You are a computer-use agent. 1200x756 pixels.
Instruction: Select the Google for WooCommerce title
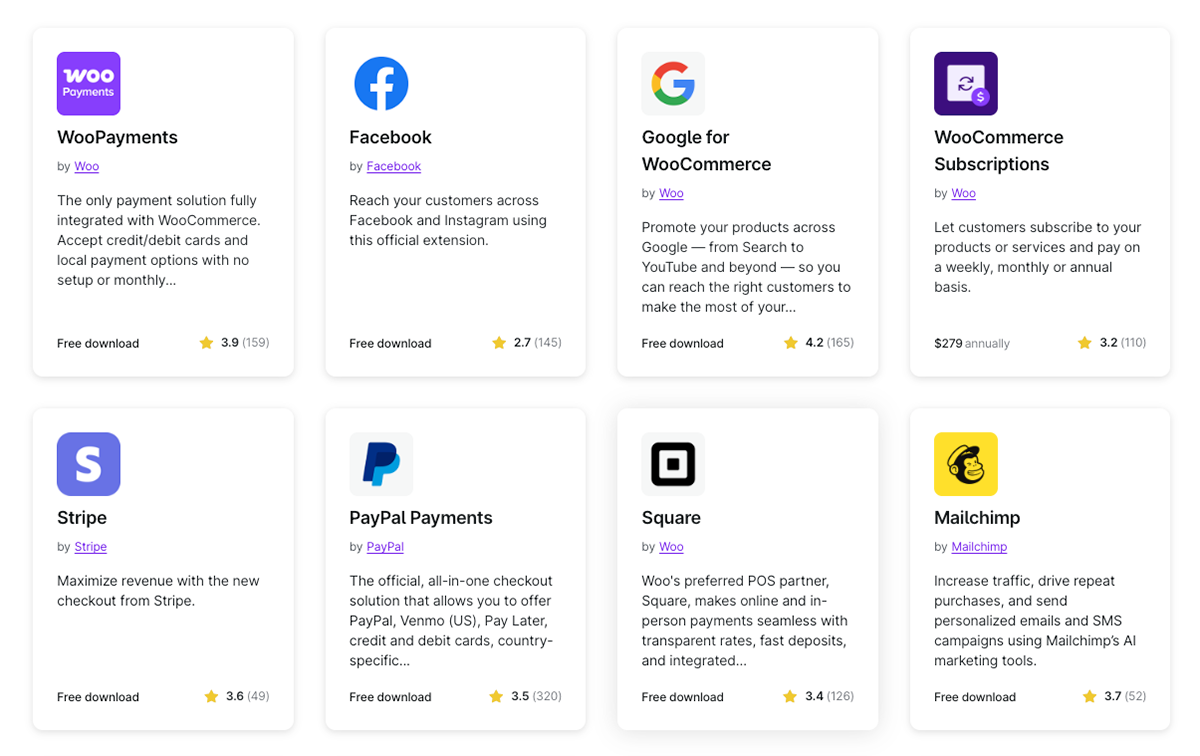pyautogui.click(x=706, y=151)
